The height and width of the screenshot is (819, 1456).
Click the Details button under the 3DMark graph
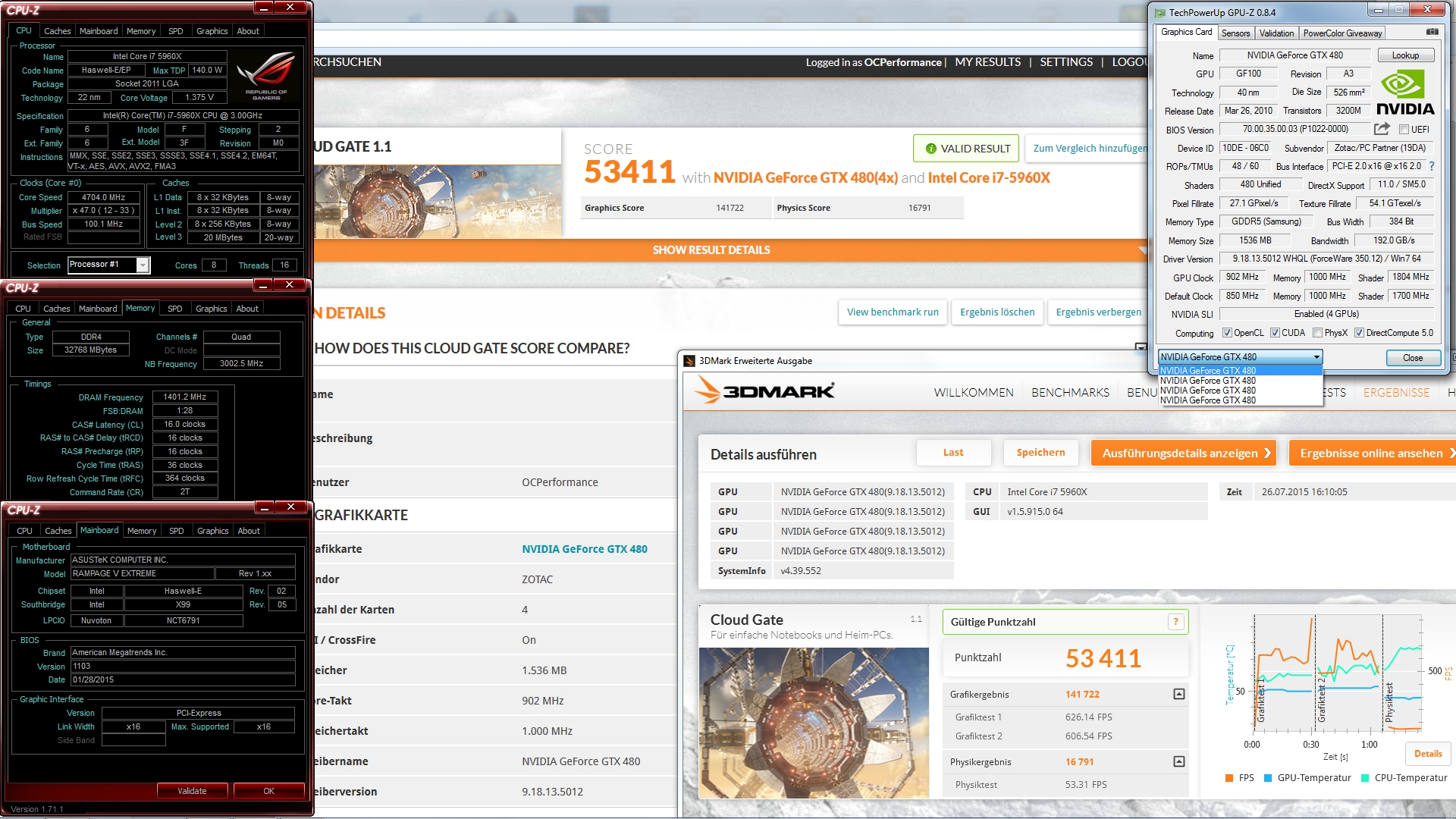[x=1428, y=754]
